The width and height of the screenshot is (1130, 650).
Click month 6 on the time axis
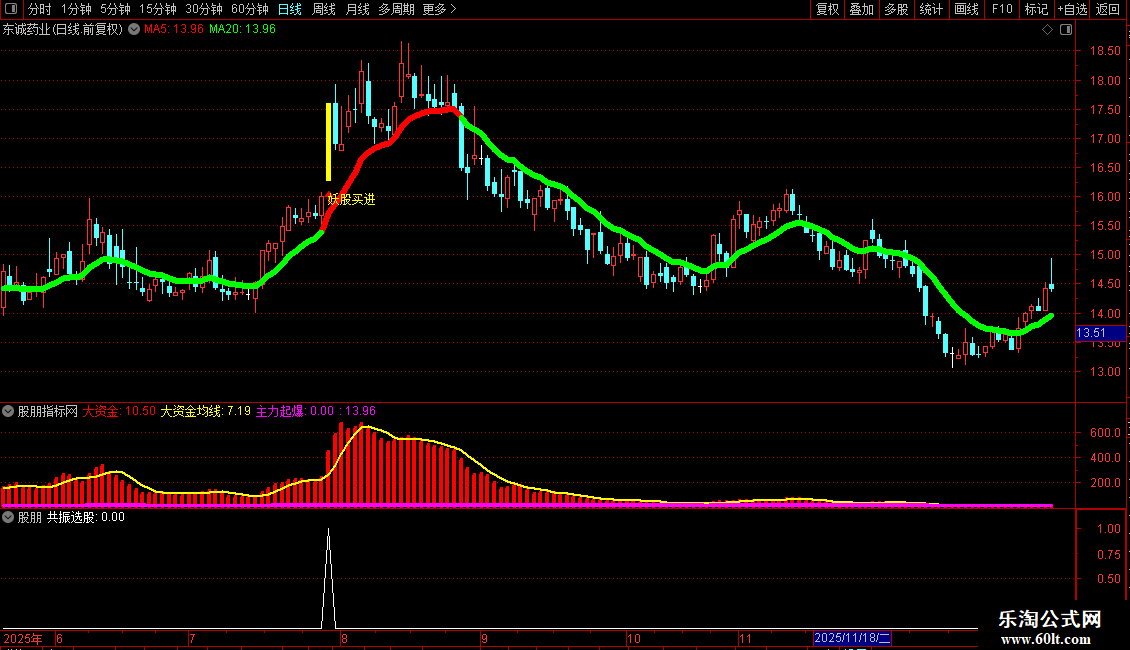pos(59,638)
